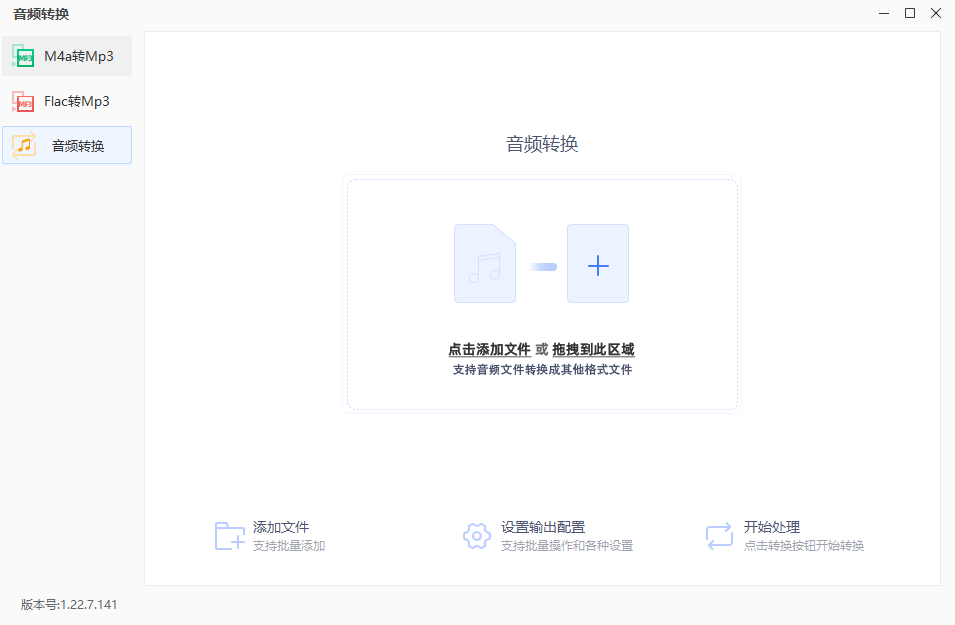955x625 pixels.
Task: Open the 添加文件 add-file icon
Action: [x=228, y=535]
